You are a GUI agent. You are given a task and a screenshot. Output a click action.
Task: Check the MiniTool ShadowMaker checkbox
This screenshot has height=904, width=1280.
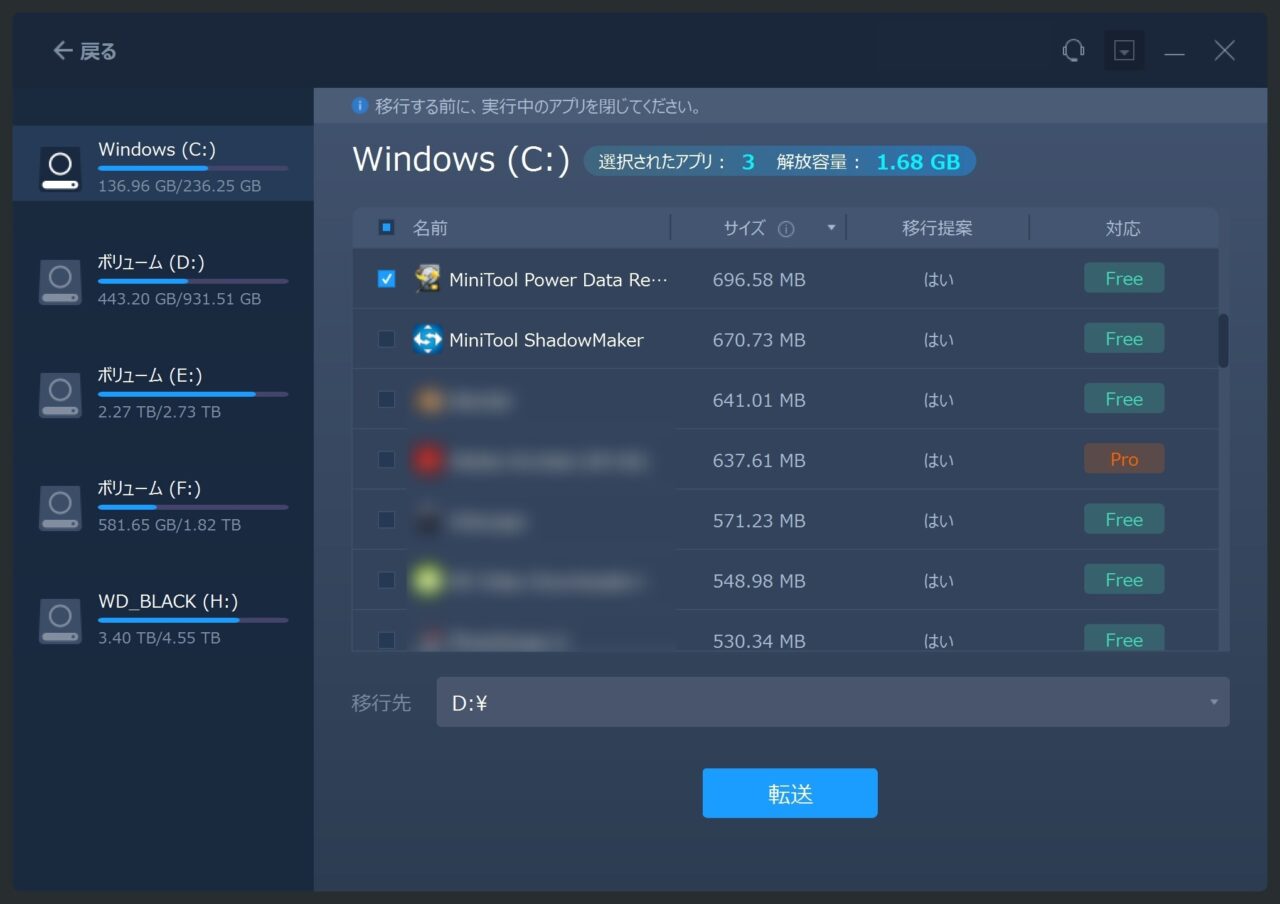pos(387,340)
